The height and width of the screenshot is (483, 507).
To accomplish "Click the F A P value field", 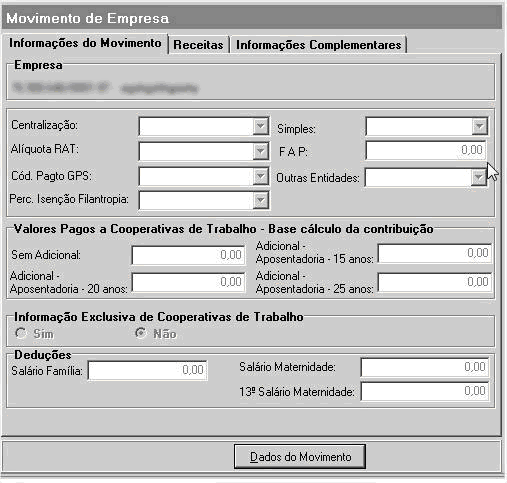I will [x=426, y=150].
